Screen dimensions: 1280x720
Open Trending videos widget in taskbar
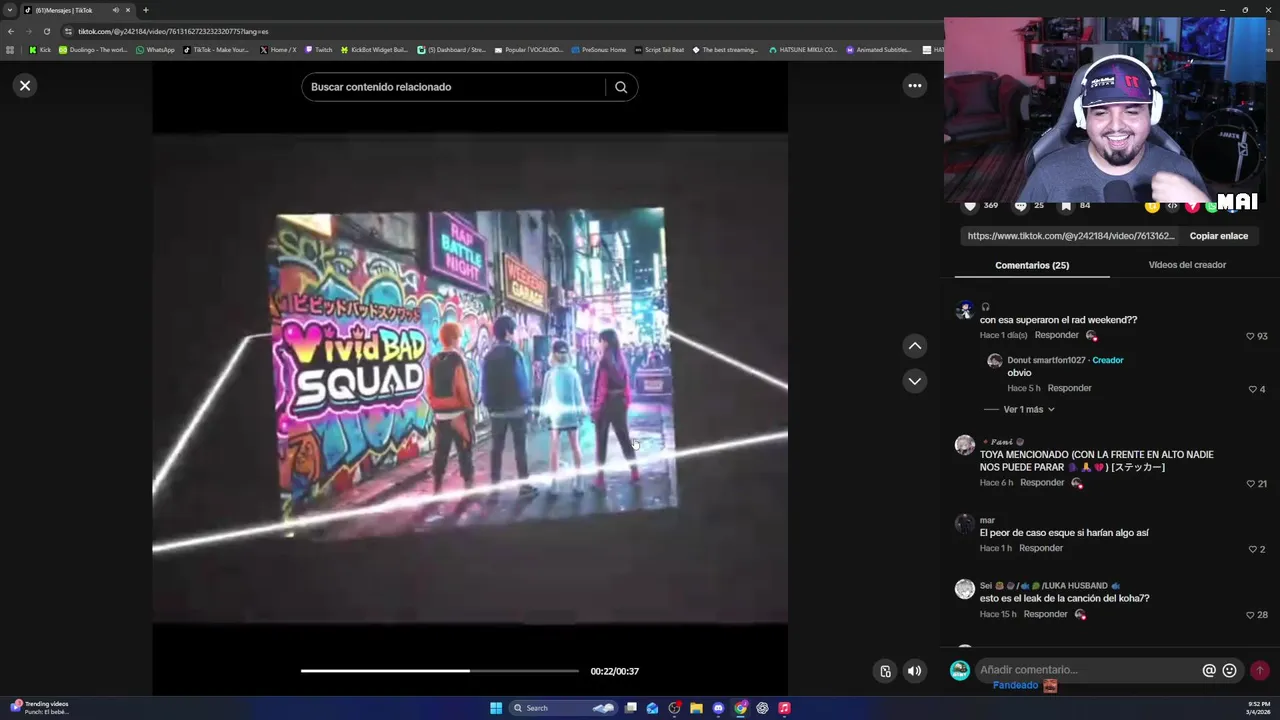40,708
